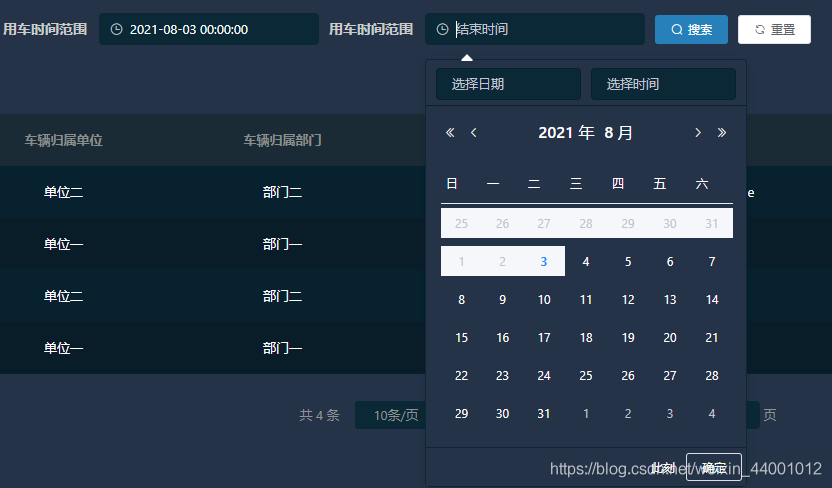Click 车辆归属单位 column header

click(x=64, y=140)
